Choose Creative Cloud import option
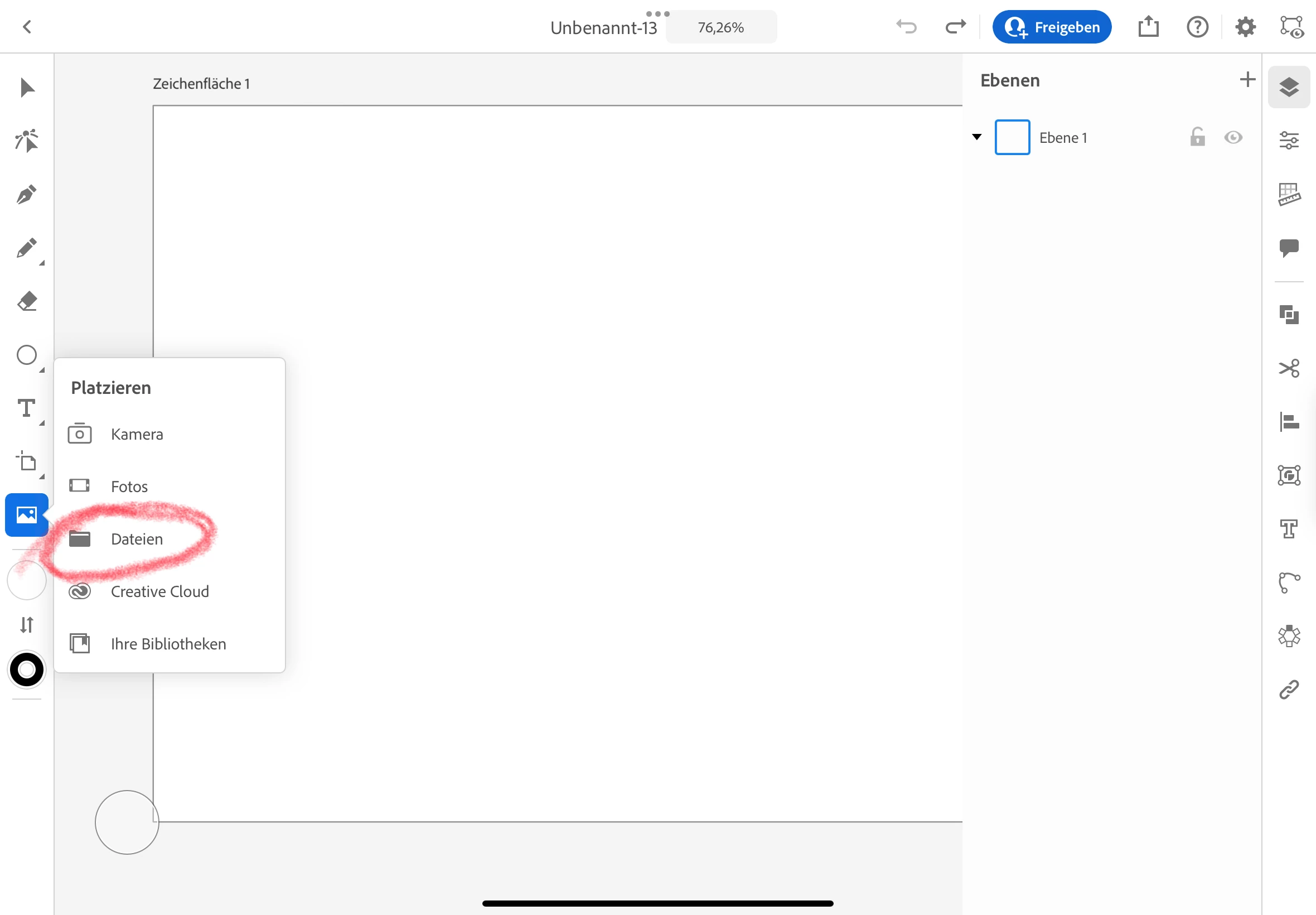The height and width of the screenshot is (915, 1316). point(159,591)
